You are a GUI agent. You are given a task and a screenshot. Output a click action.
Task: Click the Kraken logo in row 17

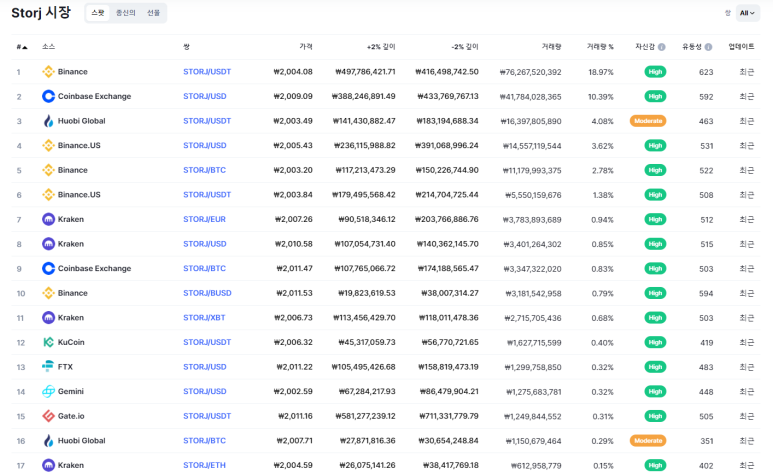(48, 465)
